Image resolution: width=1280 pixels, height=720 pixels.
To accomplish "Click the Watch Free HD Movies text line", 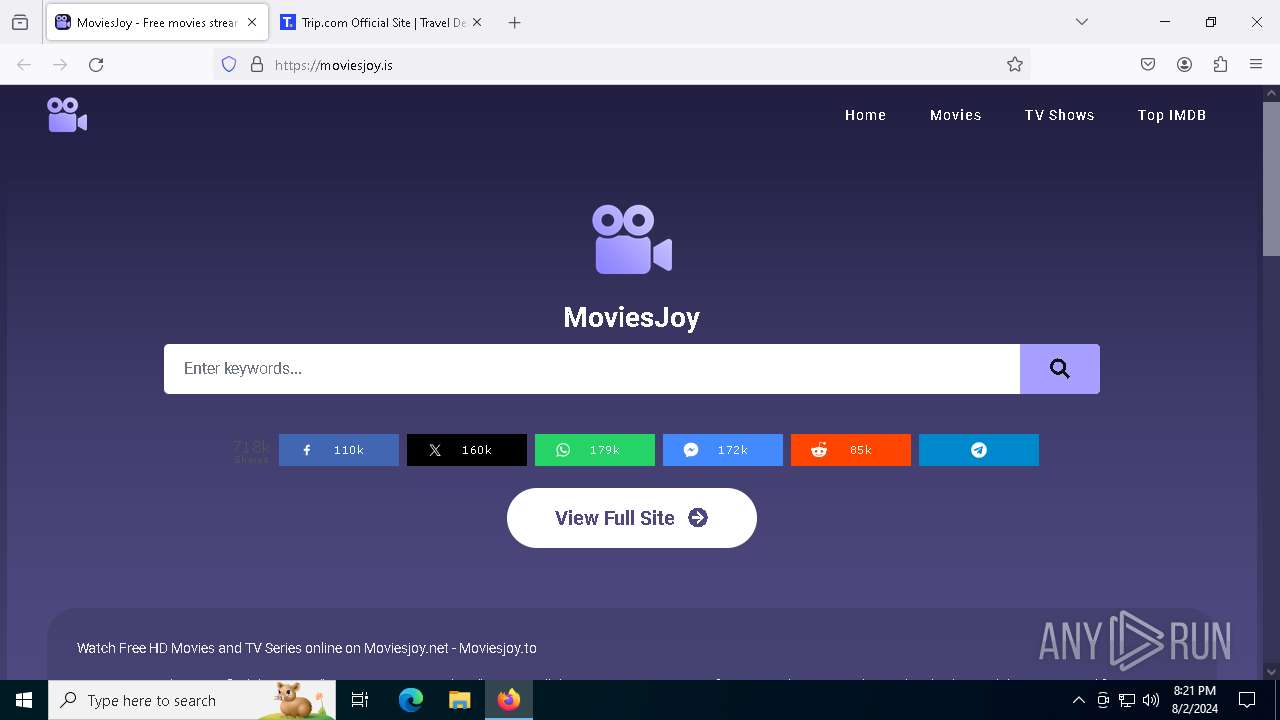I will click(307, 648).
